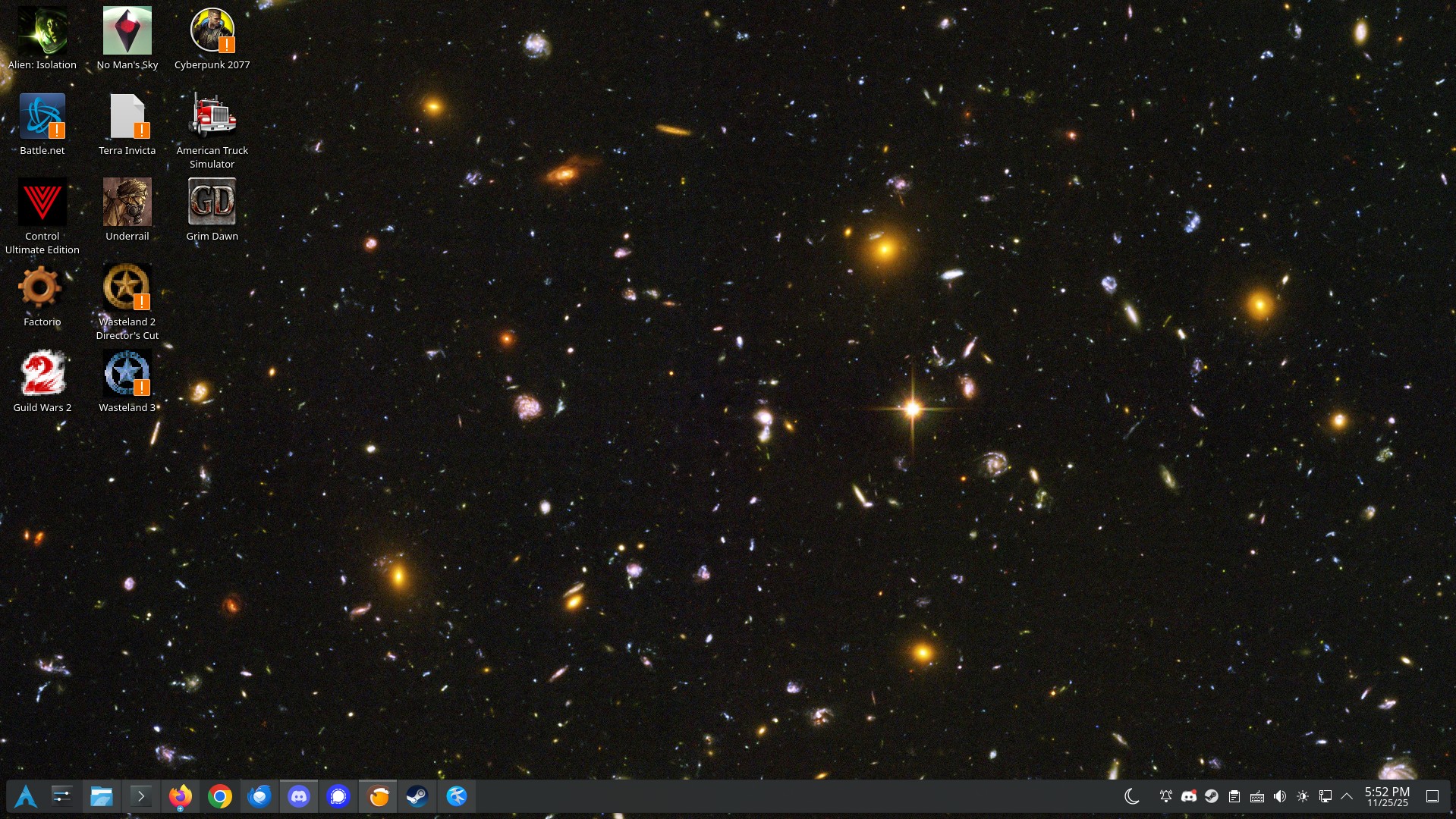
Task: Open the network connections tray icon
Action: [1325, 796]
